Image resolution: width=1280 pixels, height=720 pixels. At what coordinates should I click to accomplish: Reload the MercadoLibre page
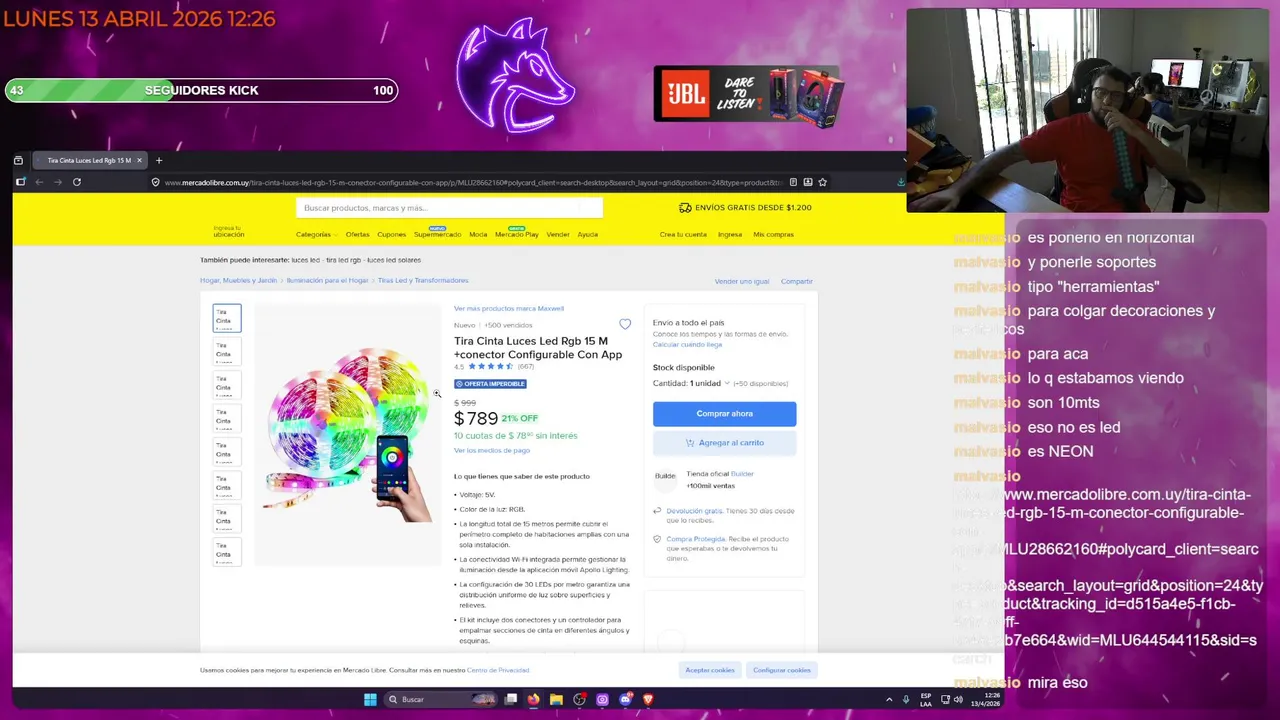pyautogui.click(x=76, y=182)
